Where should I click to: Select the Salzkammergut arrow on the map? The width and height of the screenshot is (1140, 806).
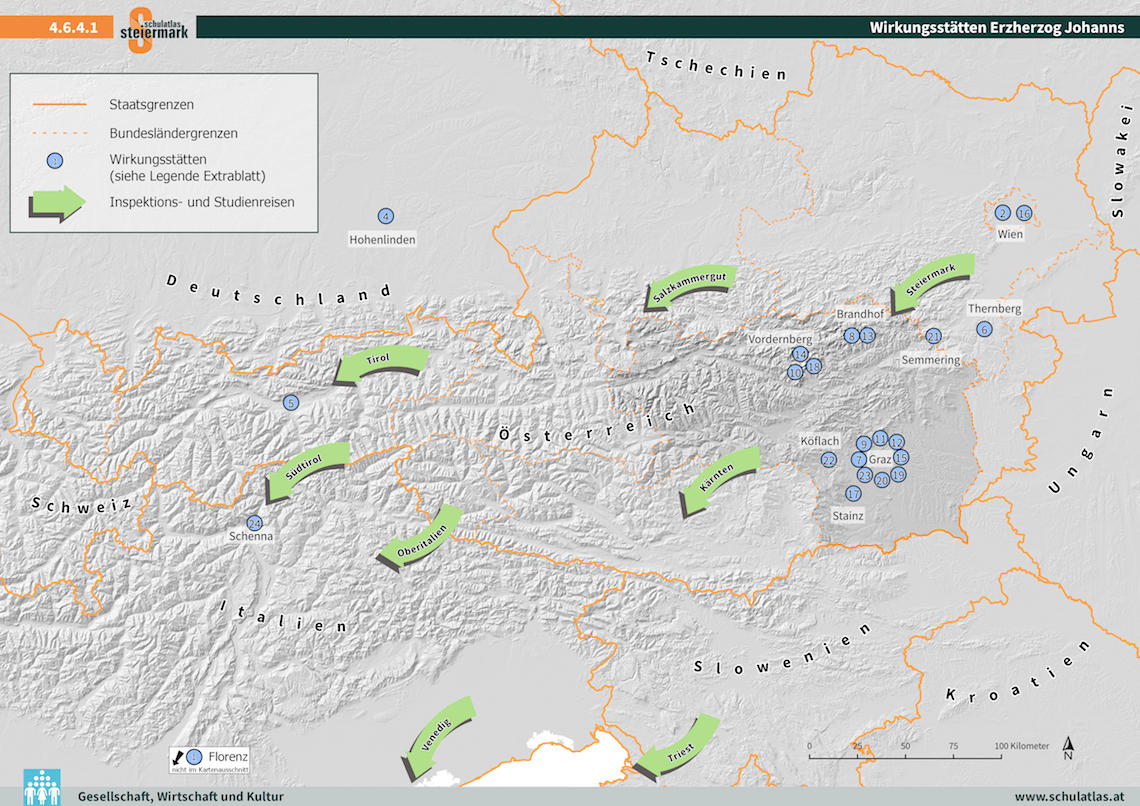(x=688, y=288)
